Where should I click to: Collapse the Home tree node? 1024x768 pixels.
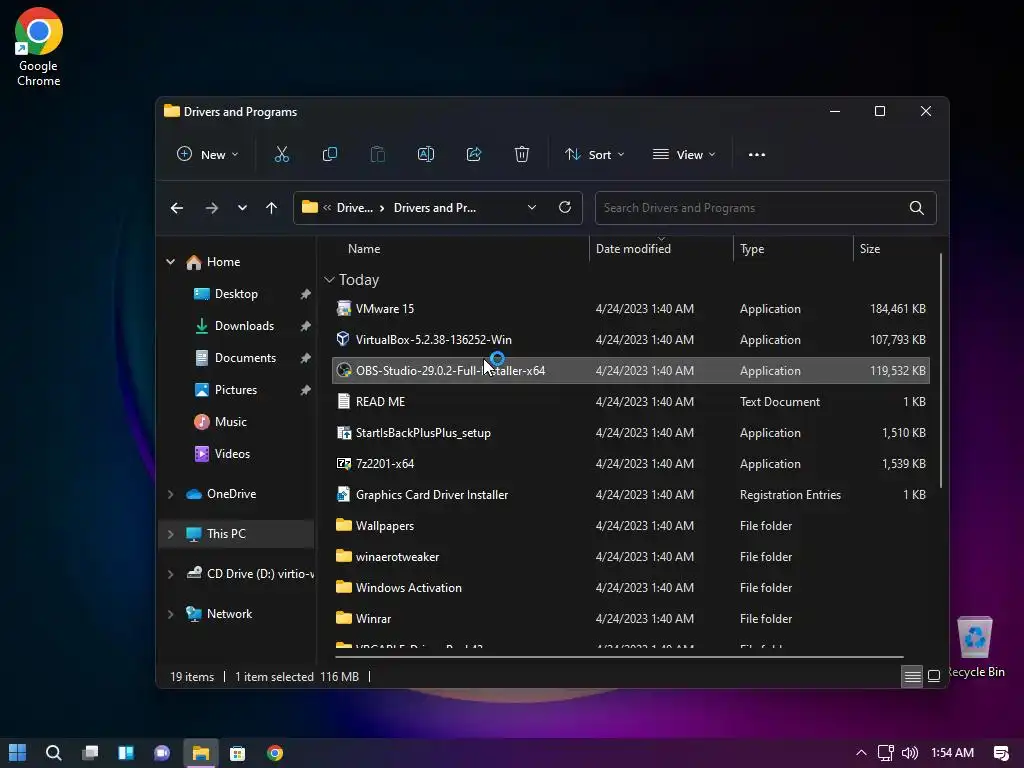click(170, 262)
